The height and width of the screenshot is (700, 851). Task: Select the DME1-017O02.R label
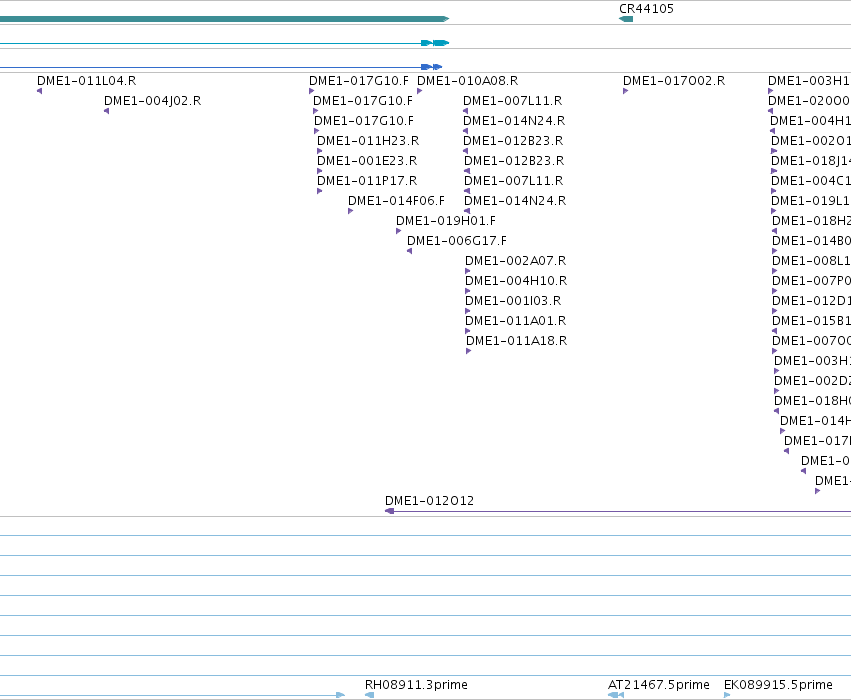point(674,81)
